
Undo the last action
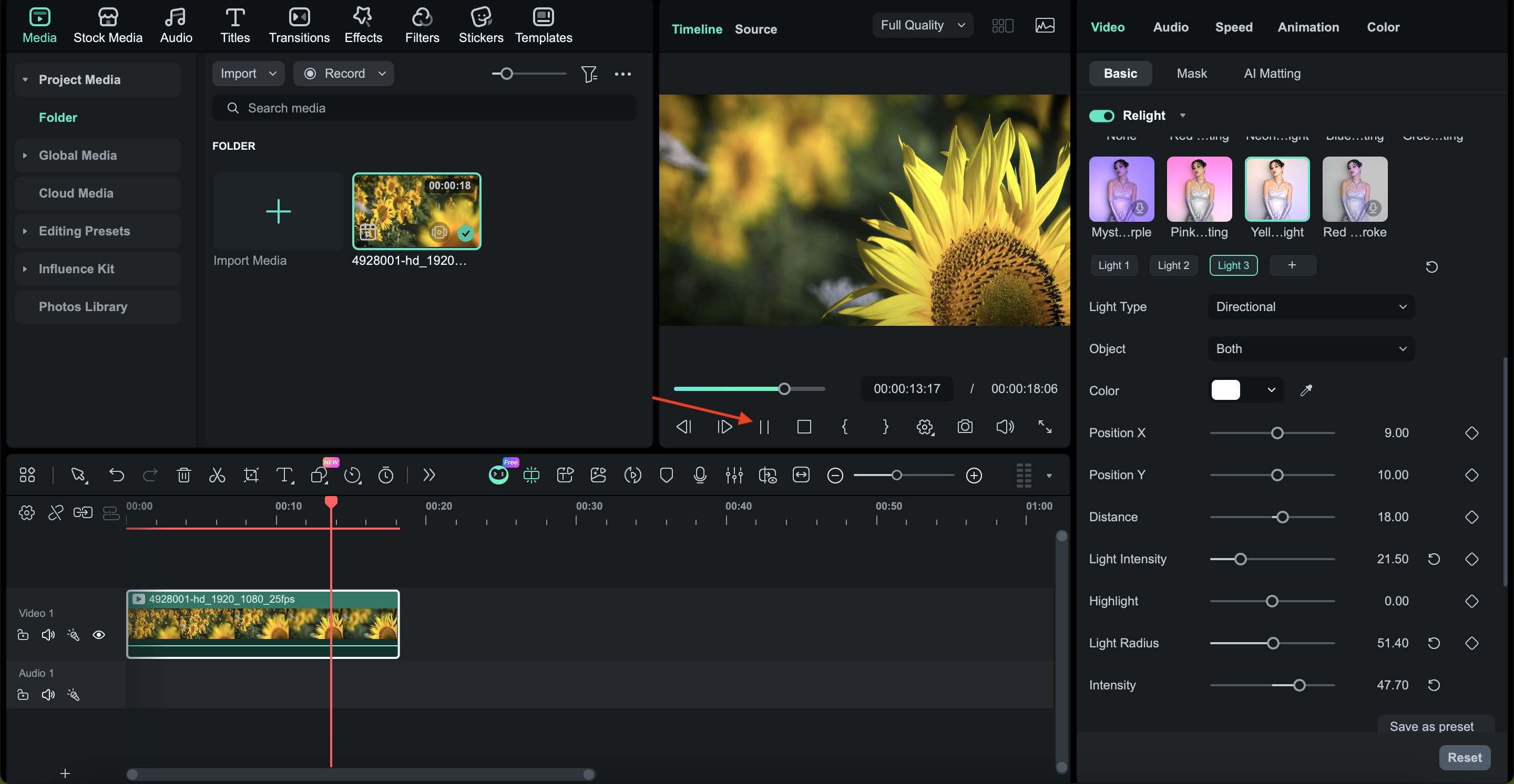click(116, 475)
